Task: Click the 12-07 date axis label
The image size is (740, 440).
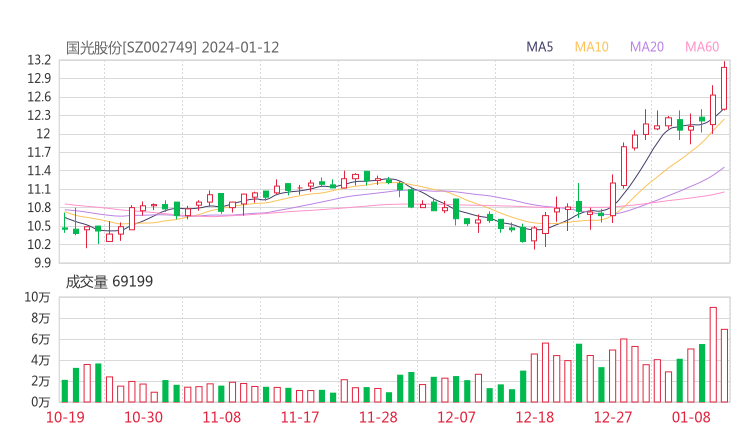Action: click(456, 417)
